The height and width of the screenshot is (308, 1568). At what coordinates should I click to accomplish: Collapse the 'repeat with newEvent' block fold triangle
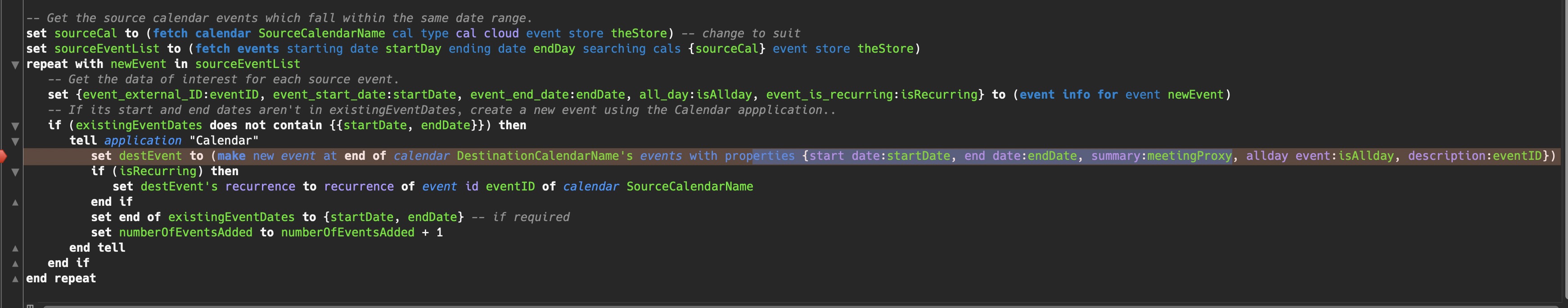[14, 64]
